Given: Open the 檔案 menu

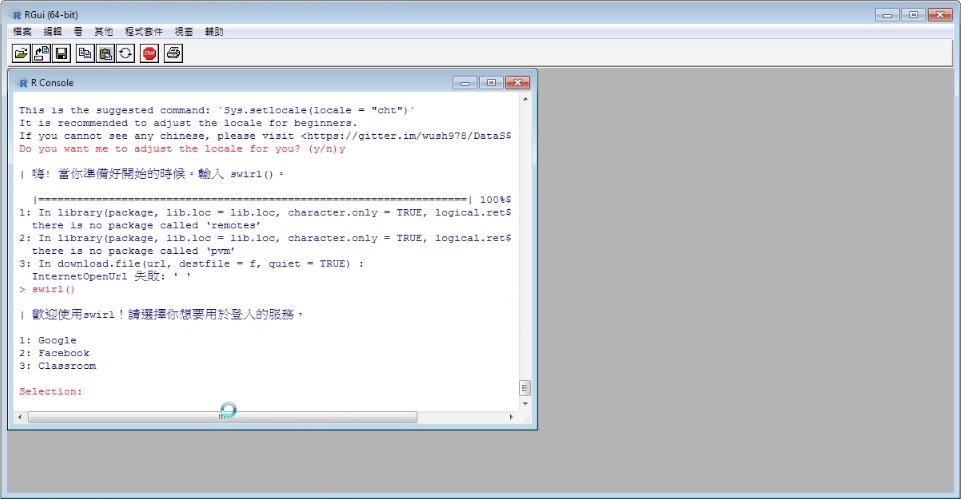Looking at the screenshot, I should click(22, 32).
